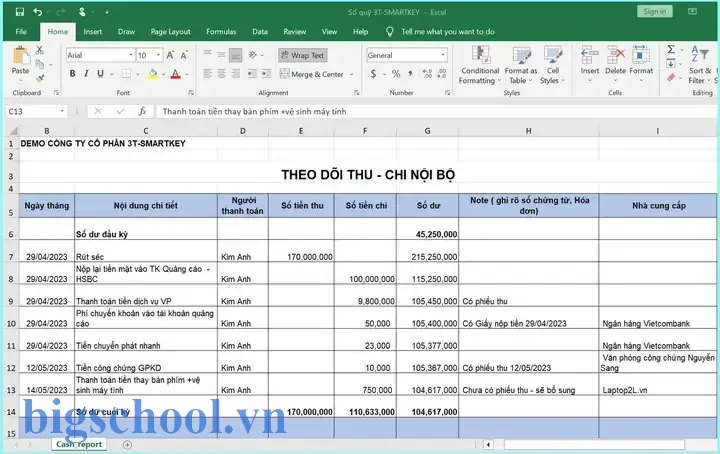Delete cells from the Cells group
Viewport: 720px width, 454px height.
615,64
